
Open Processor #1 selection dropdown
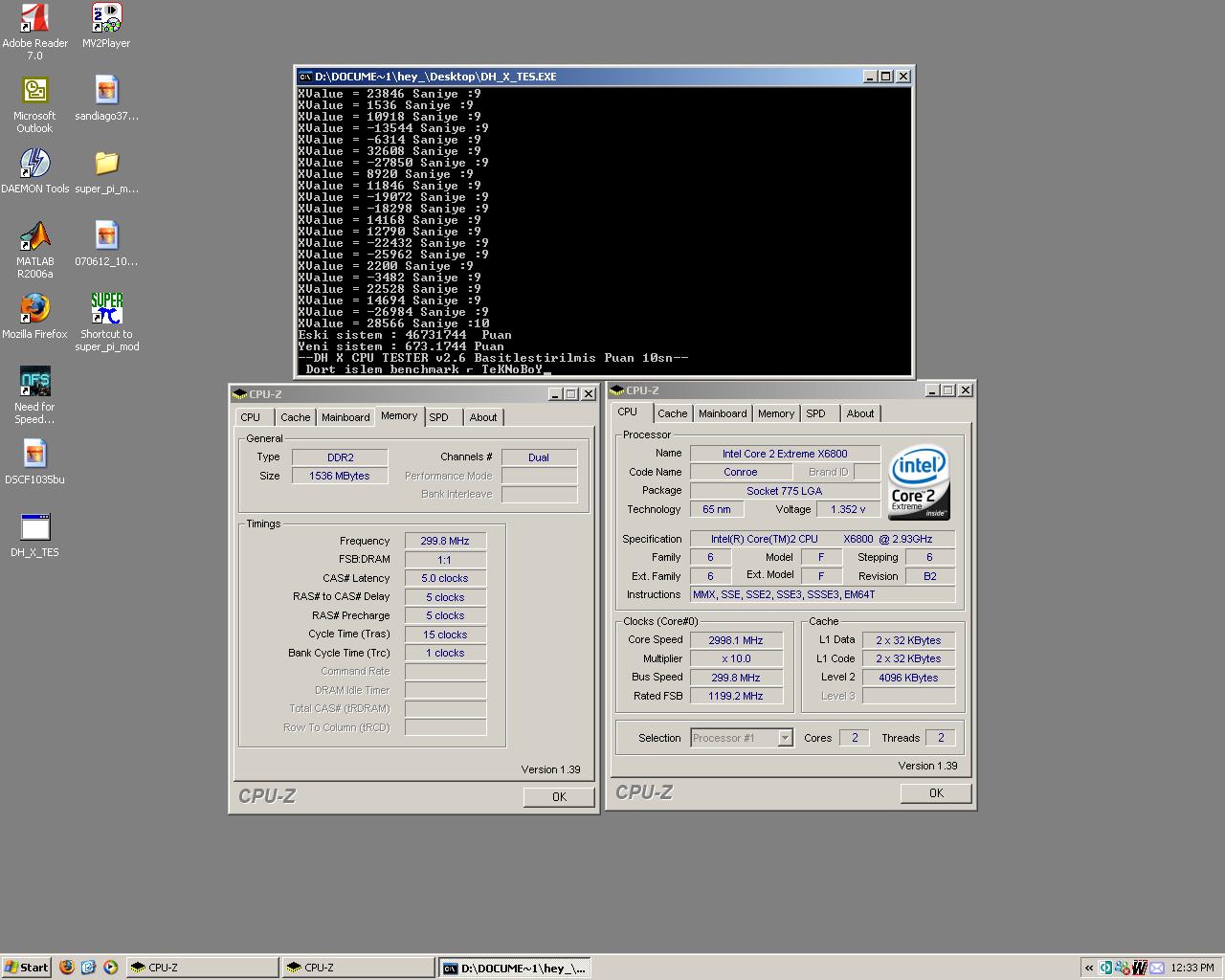pos(785,738)
